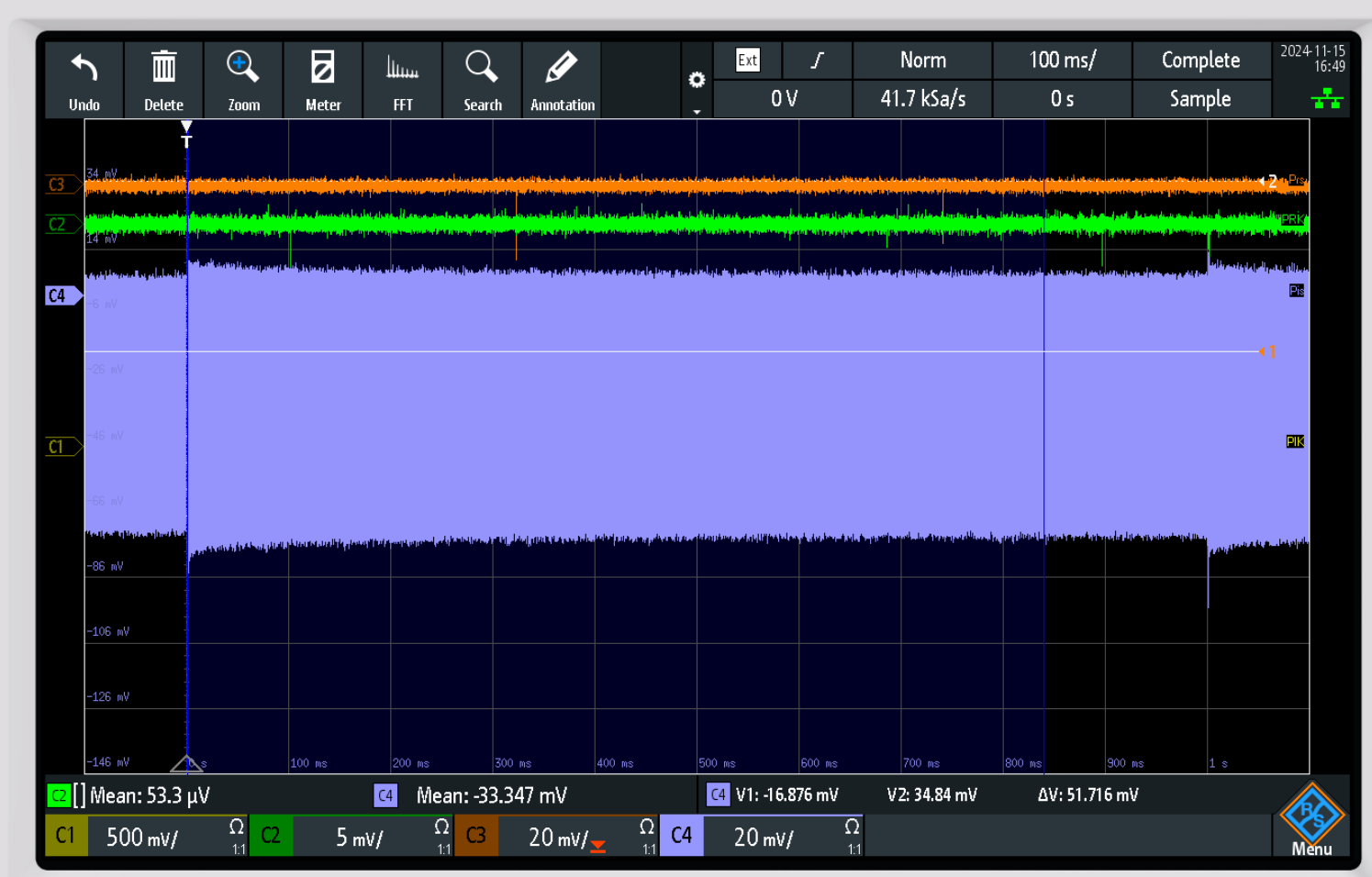The height and width of the screenshot is (877, 1372).
Task: Click the green network status icon
Action: tap(1326, 99)
